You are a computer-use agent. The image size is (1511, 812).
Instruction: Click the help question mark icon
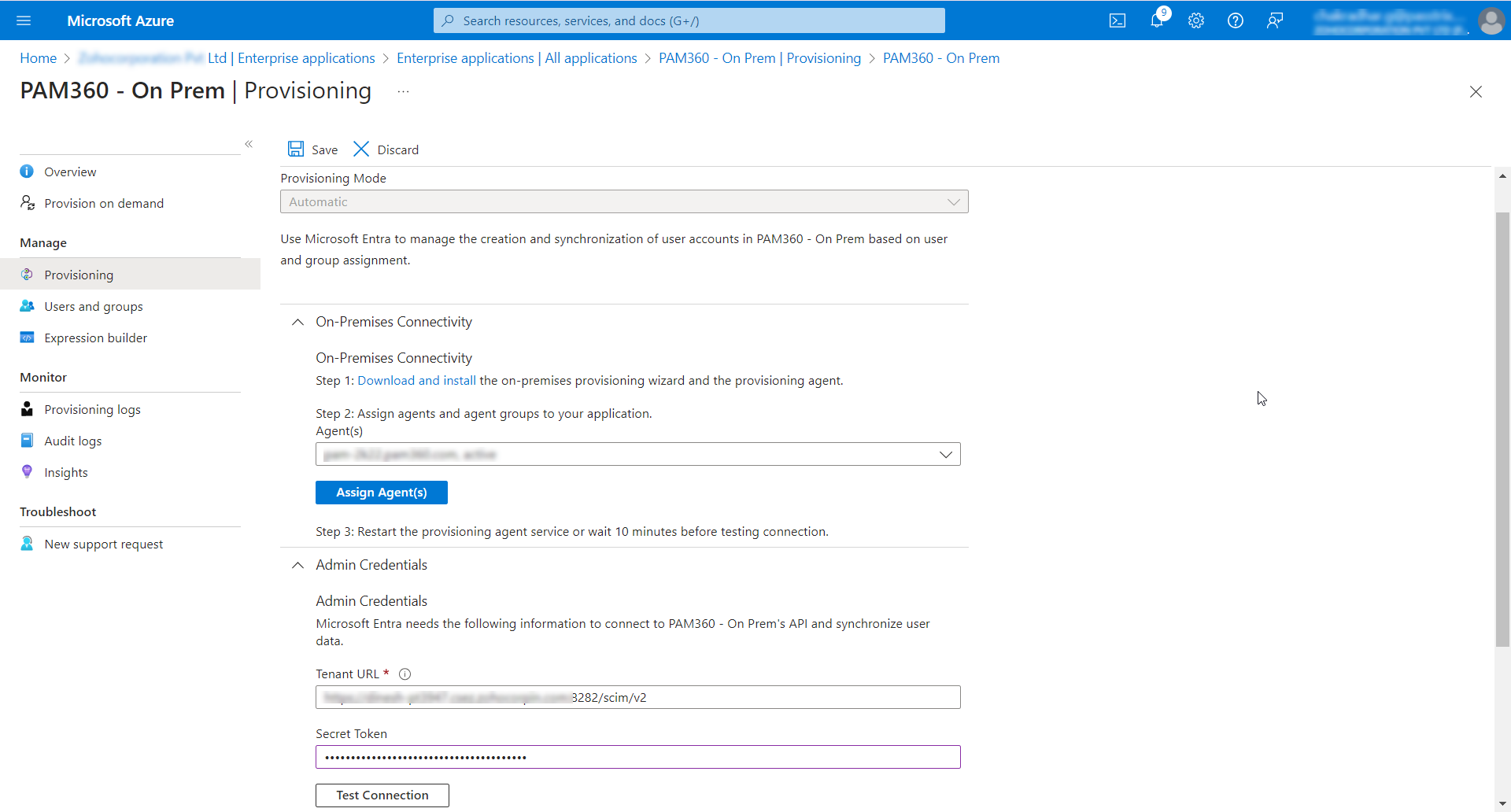1236,21
